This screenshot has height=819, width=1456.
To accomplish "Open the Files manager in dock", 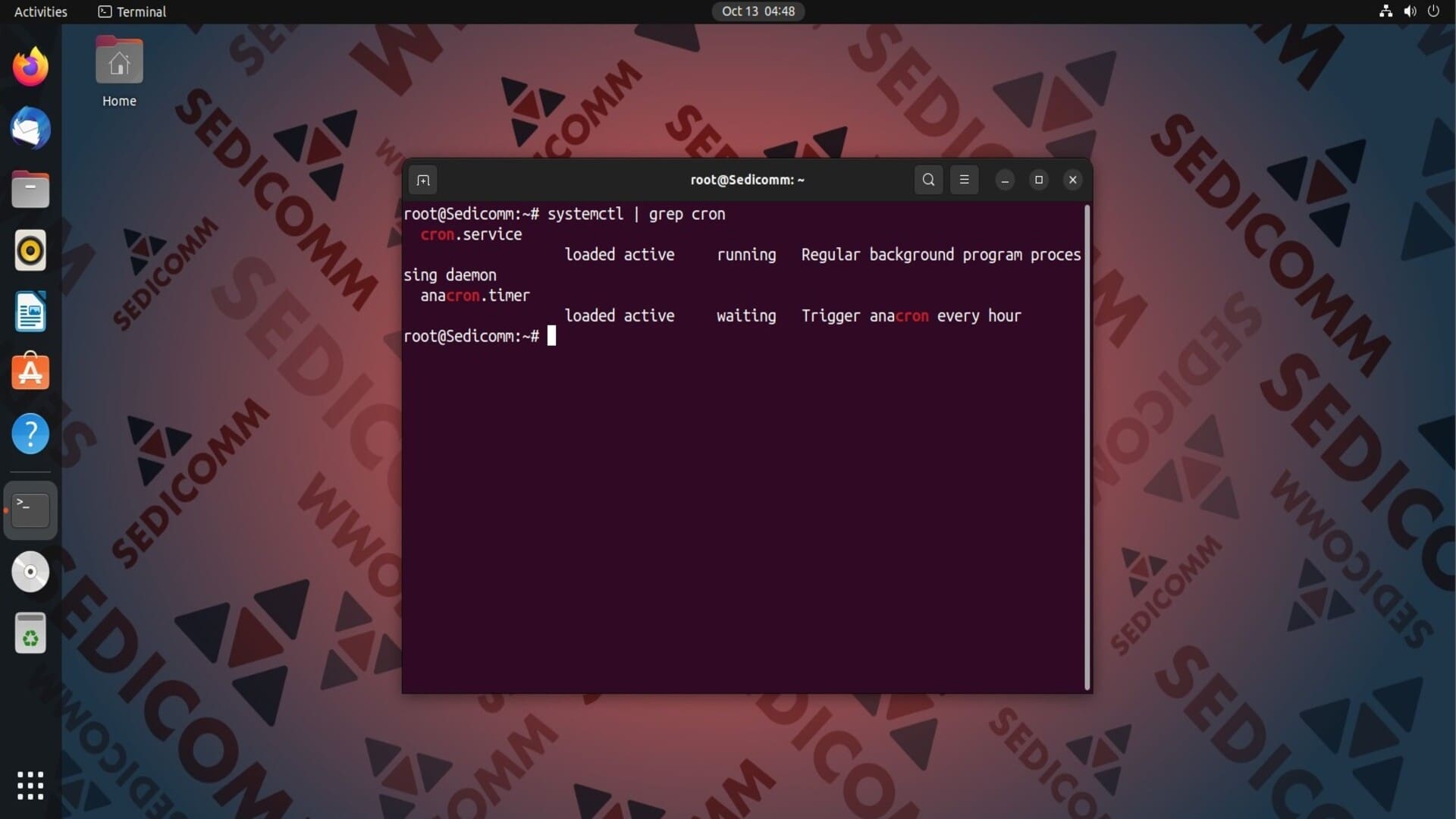I will pos(30,190).
